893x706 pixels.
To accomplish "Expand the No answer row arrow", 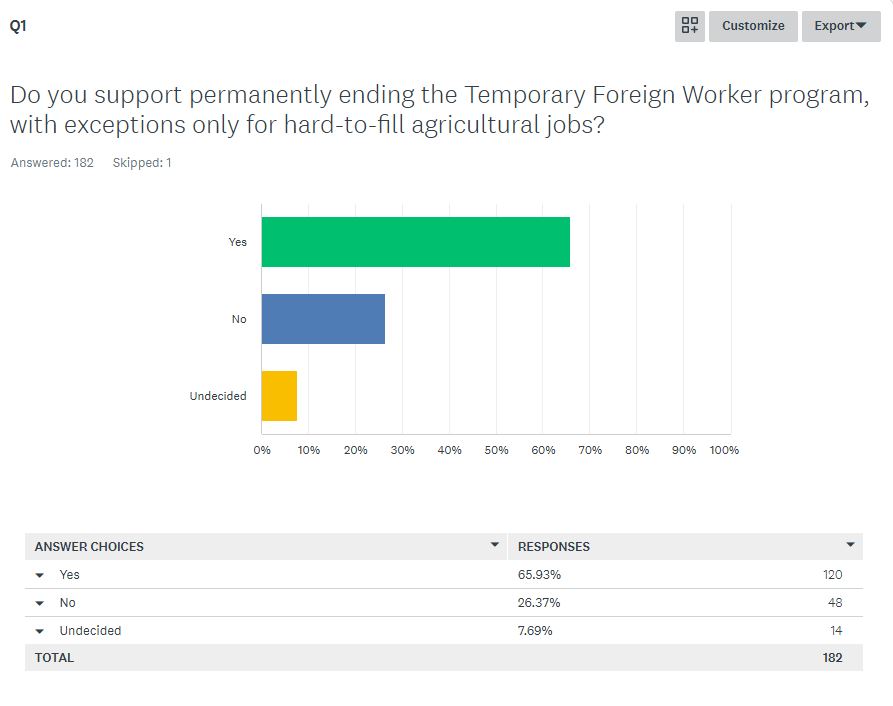I will click(x=40, y=603).
